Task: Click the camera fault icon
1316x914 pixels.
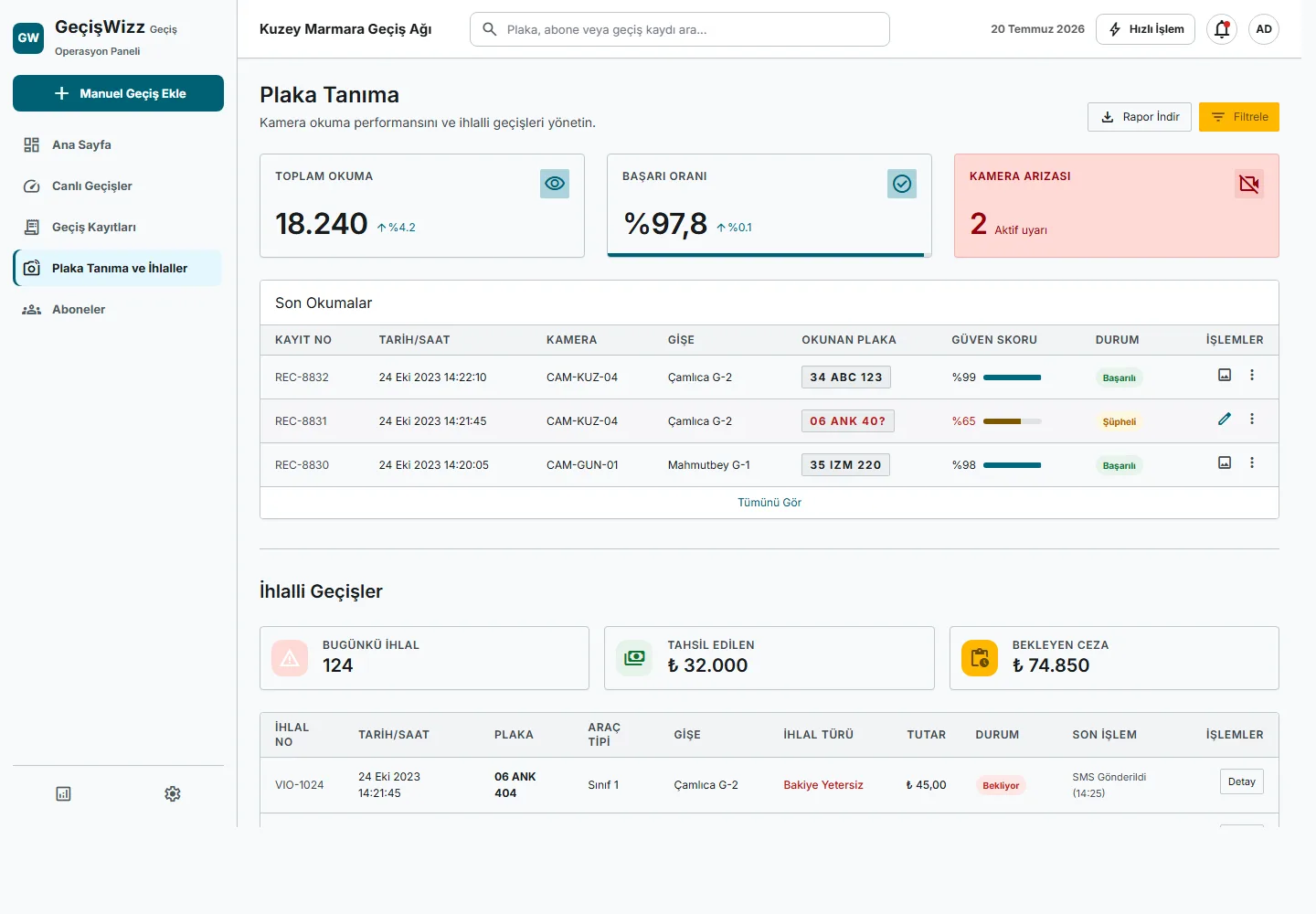Action: click(x=1249, y=184)
